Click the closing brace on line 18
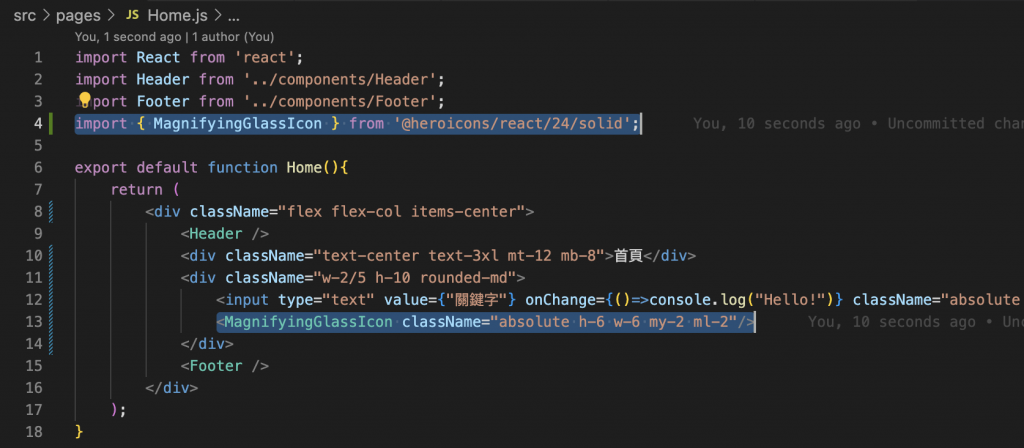 click(x=80, y=431)
